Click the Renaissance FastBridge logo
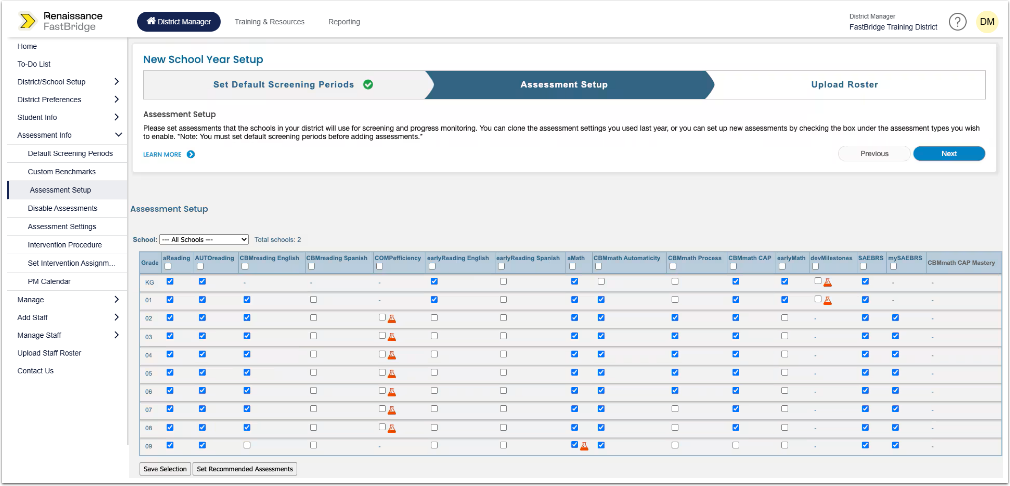Screen dimensions: 1010x486 coord(61,21)
